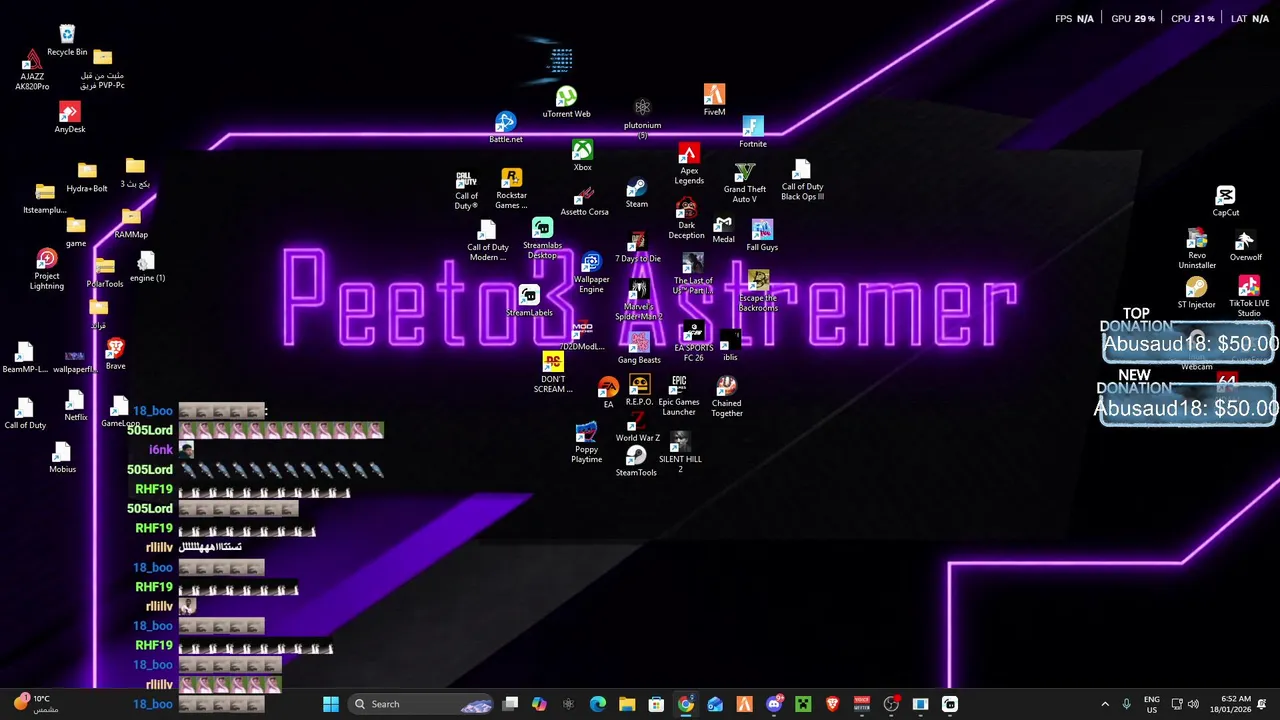Open StreamLabels desktop shortcut
This screenshot has width=1280, height=720.
point(529,301)
